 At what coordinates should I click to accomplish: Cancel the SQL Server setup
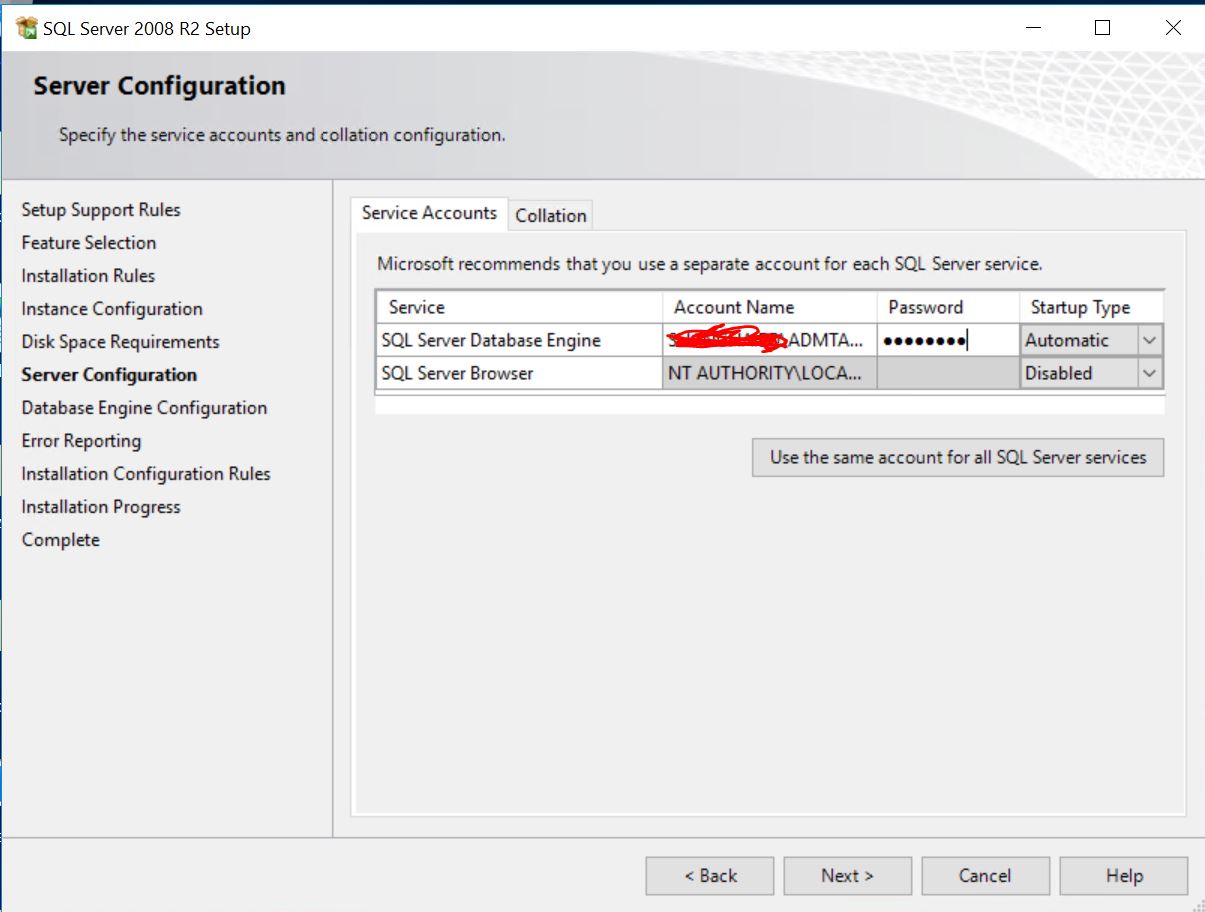tap(986, 876)
